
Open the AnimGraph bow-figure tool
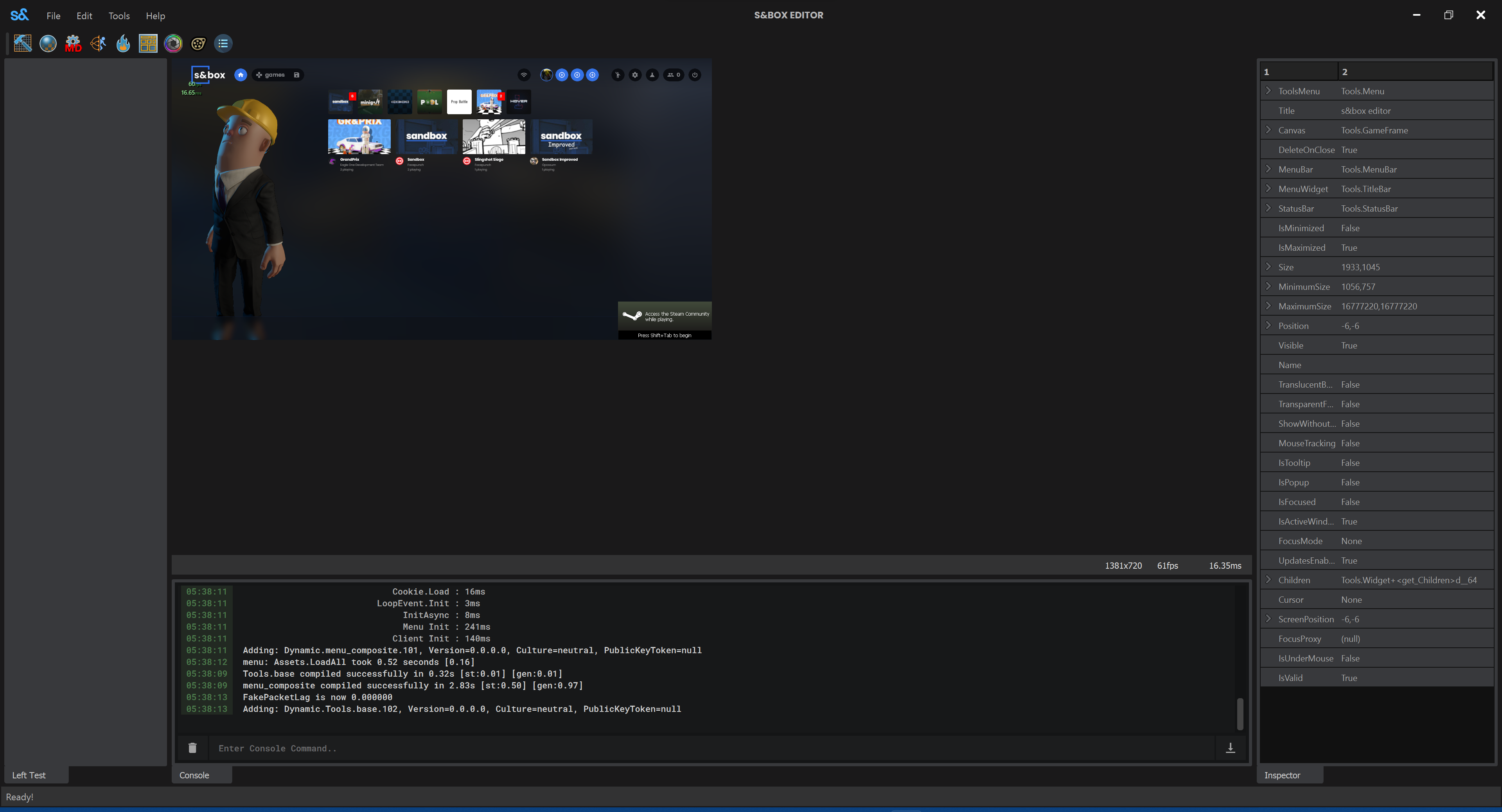[98, 43]
